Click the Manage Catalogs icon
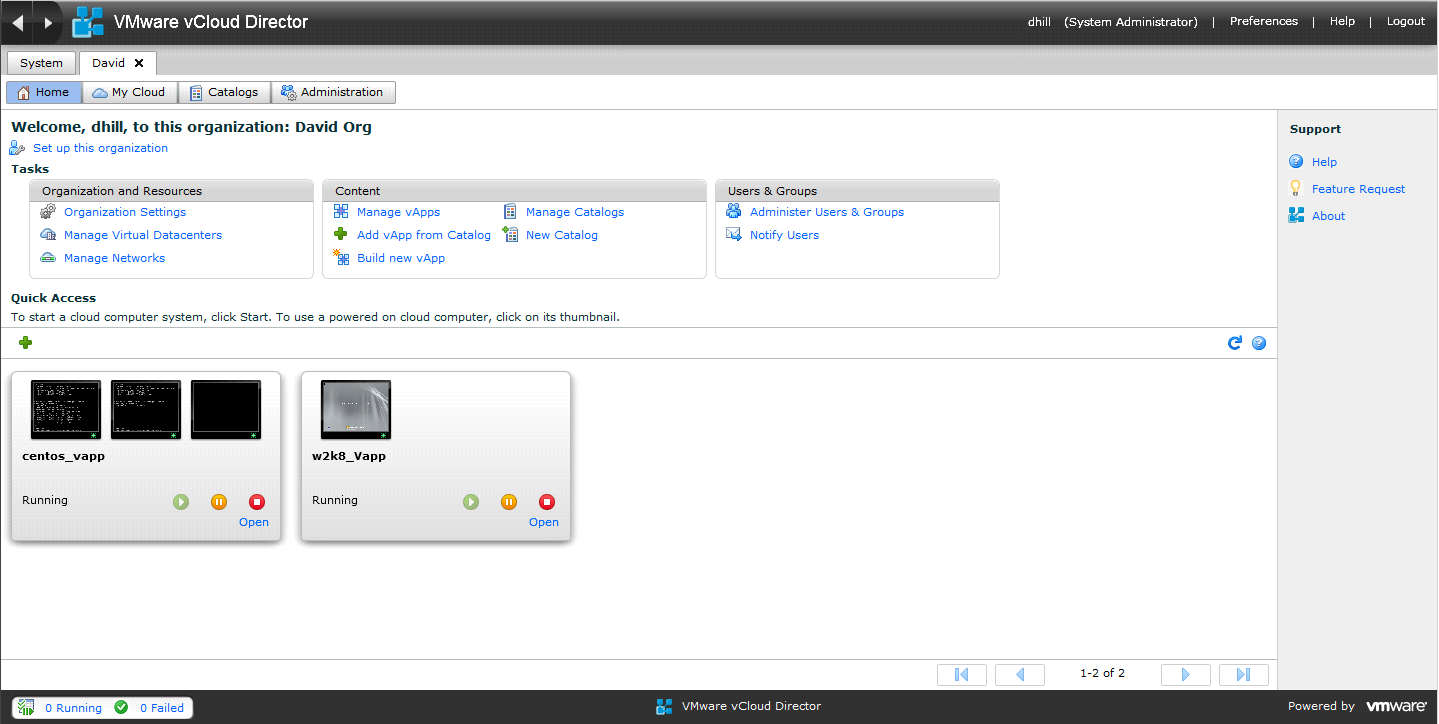Screen dimensions: 1439x724 [x=510, y=212]
